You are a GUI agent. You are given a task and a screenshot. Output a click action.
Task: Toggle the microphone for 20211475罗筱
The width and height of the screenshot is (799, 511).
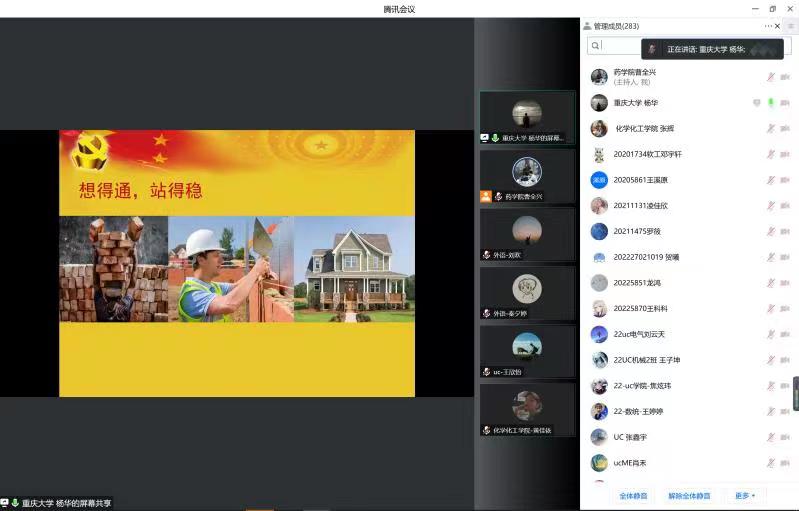click(770, 231)
